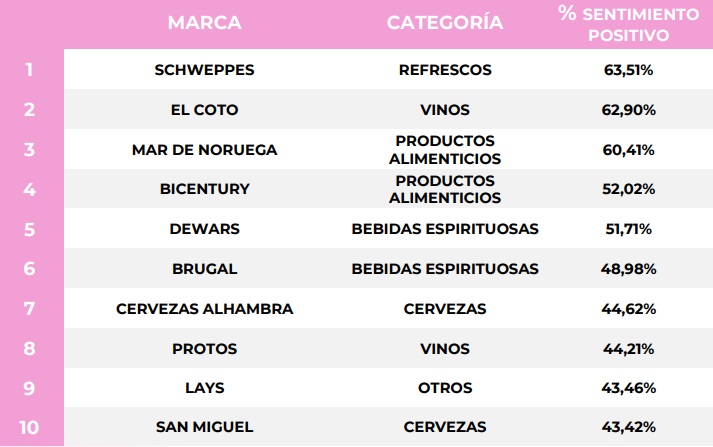The image size is (713, 447).
Task: Click the MARCA column header
Action: (204, 23)
